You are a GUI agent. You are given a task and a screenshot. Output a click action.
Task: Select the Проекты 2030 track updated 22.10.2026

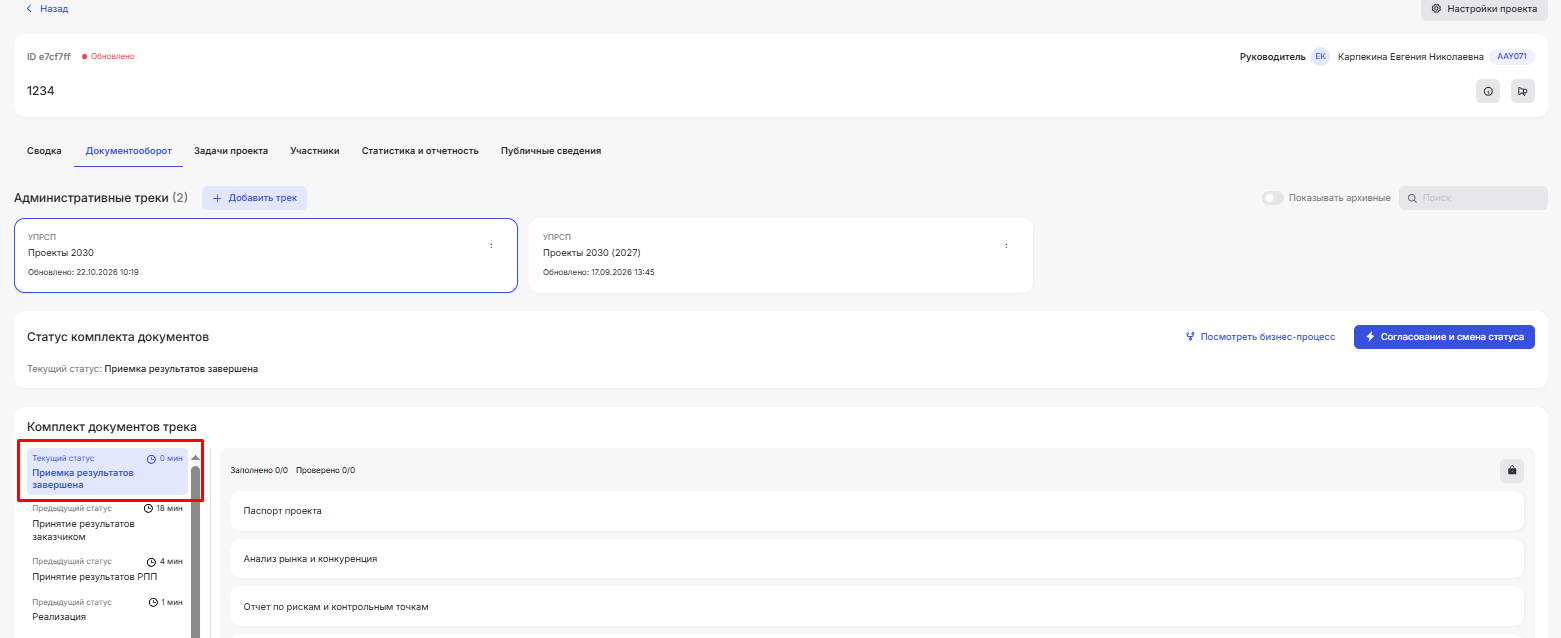pyautogui.click(x=266, y=255)
